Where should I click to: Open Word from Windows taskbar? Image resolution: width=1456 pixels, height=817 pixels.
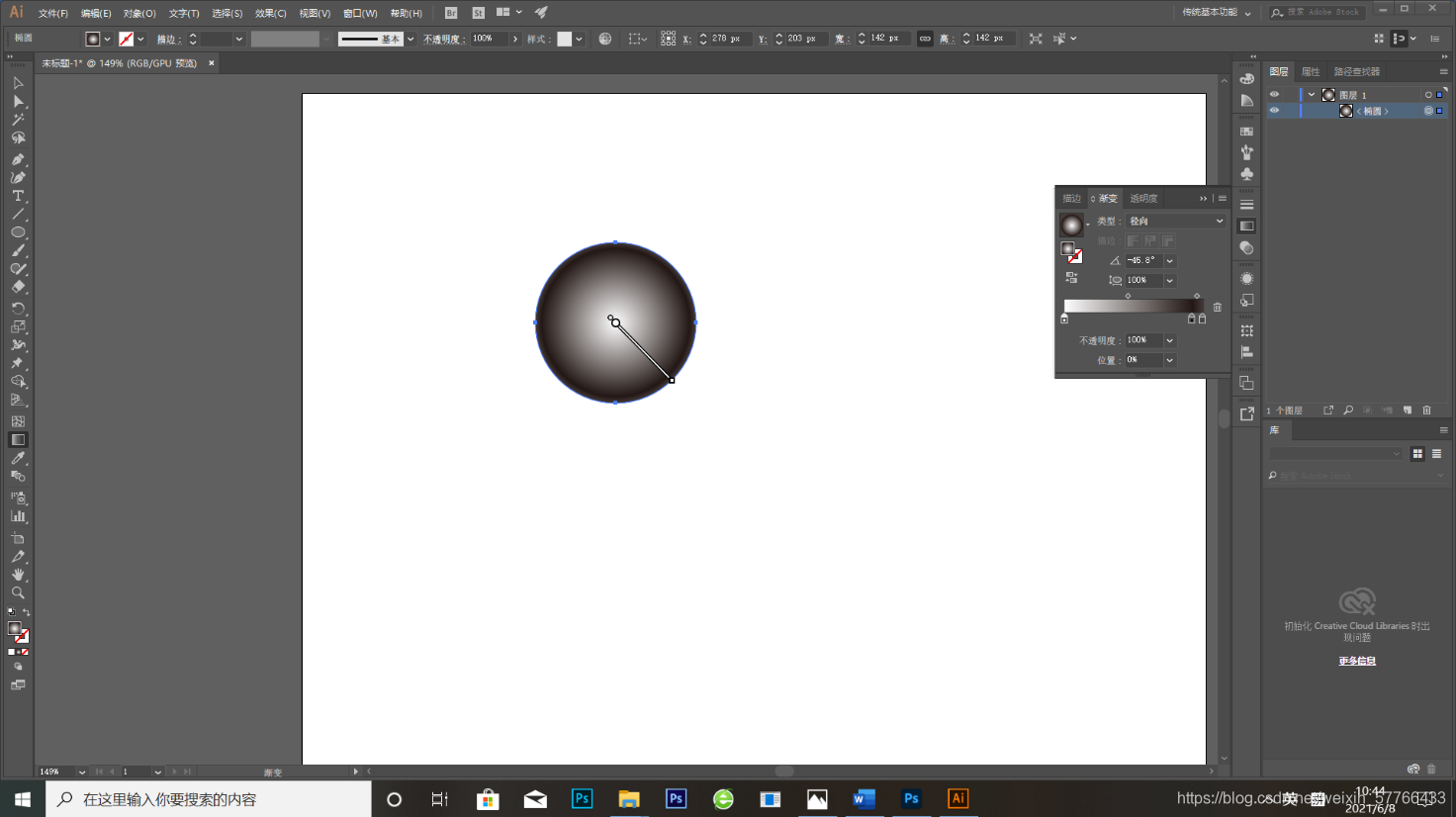coord(864,799)
